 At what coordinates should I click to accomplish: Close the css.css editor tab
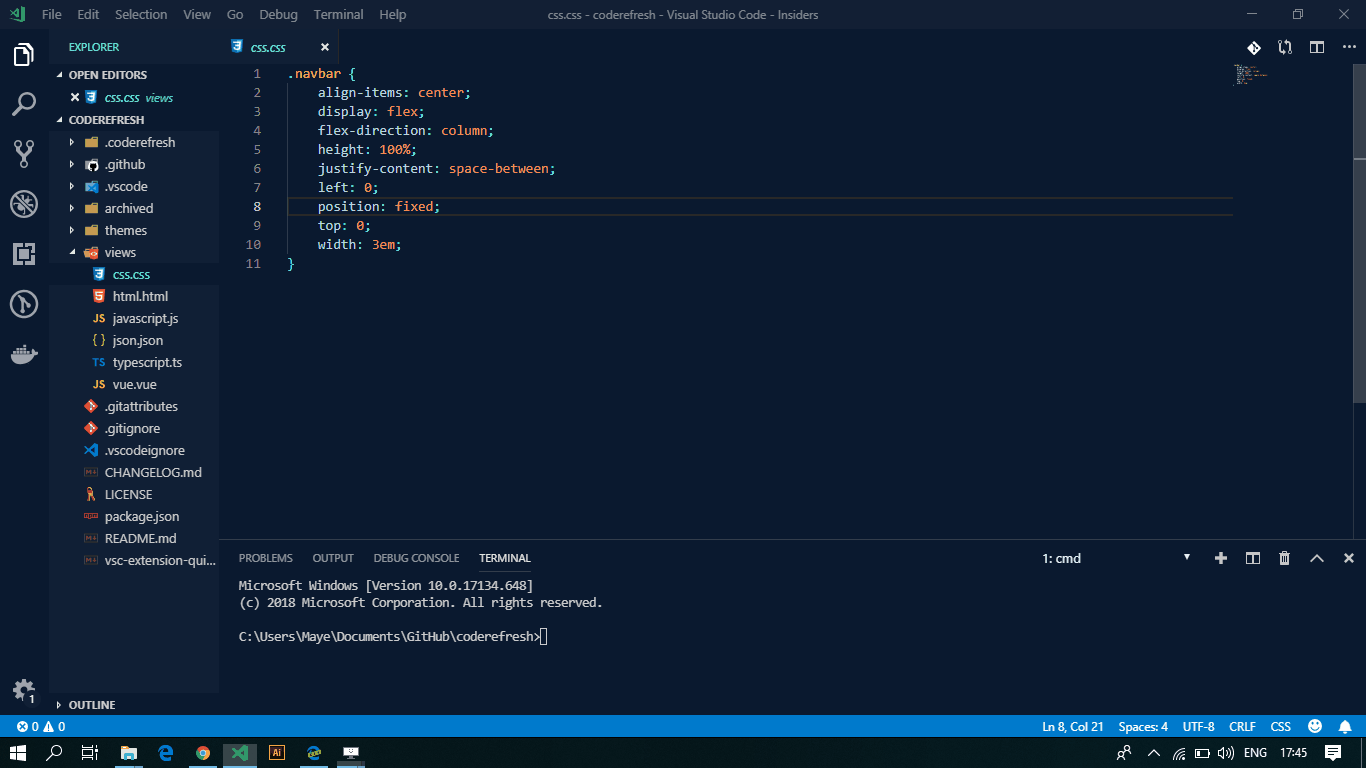click(x=325, y=47)
